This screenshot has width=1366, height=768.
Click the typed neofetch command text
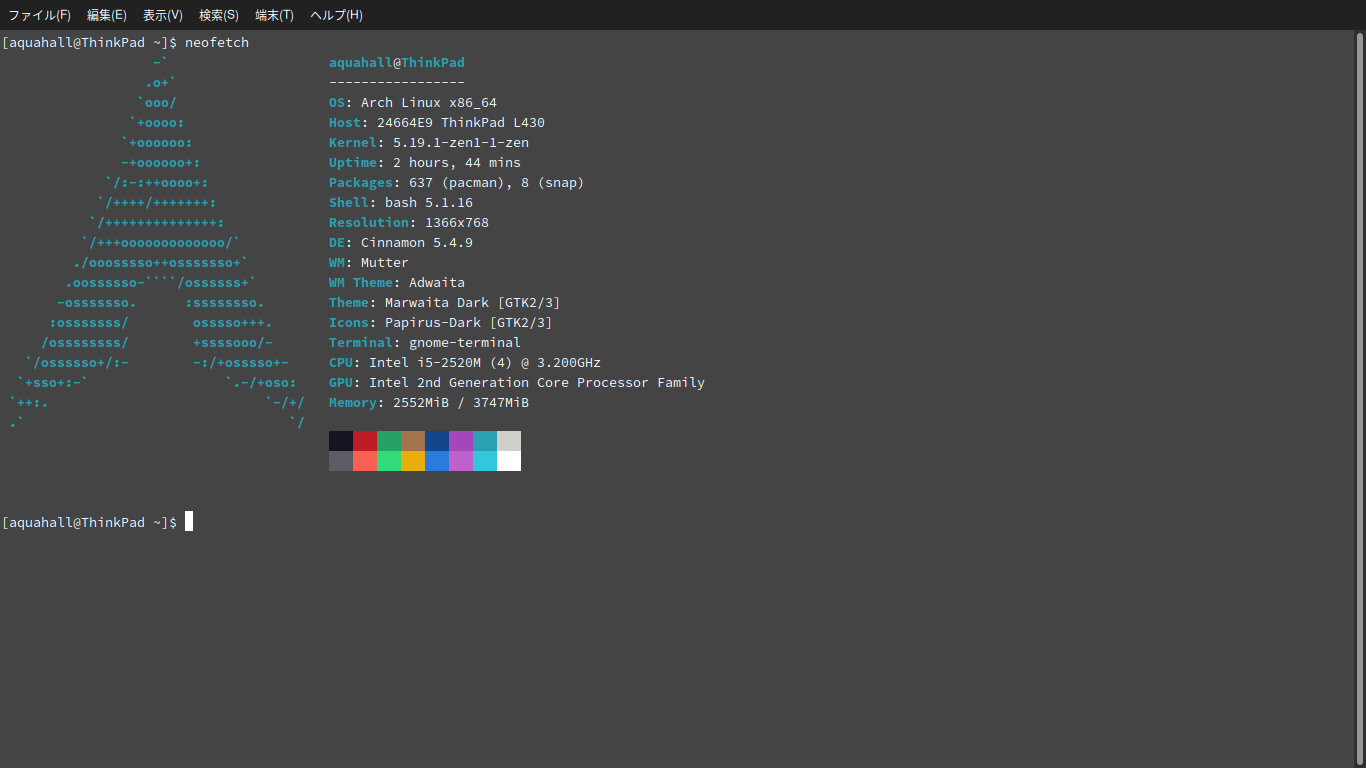[217, 43]
